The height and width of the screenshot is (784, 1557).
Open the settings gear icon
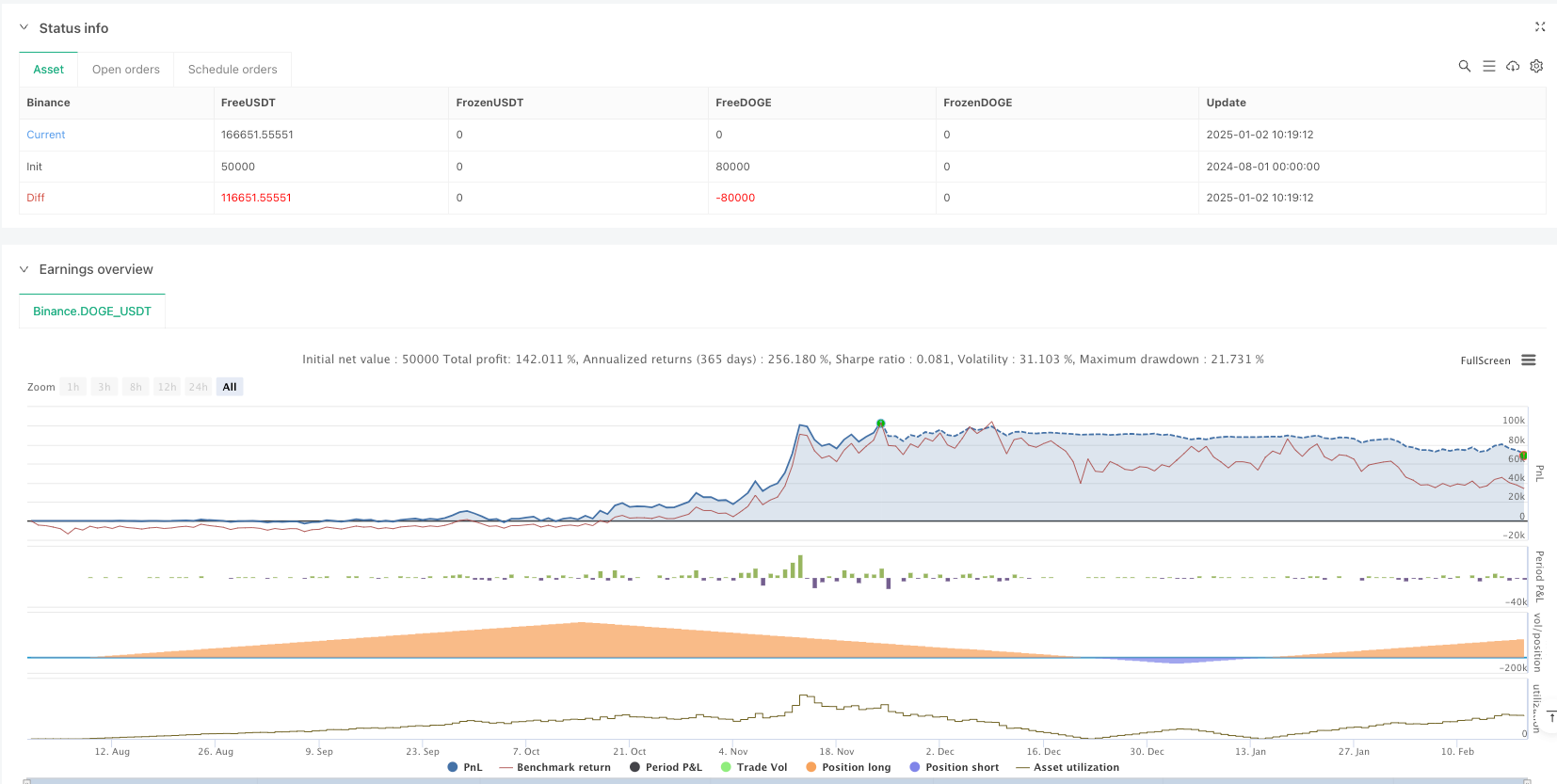tap(1536, 66)
